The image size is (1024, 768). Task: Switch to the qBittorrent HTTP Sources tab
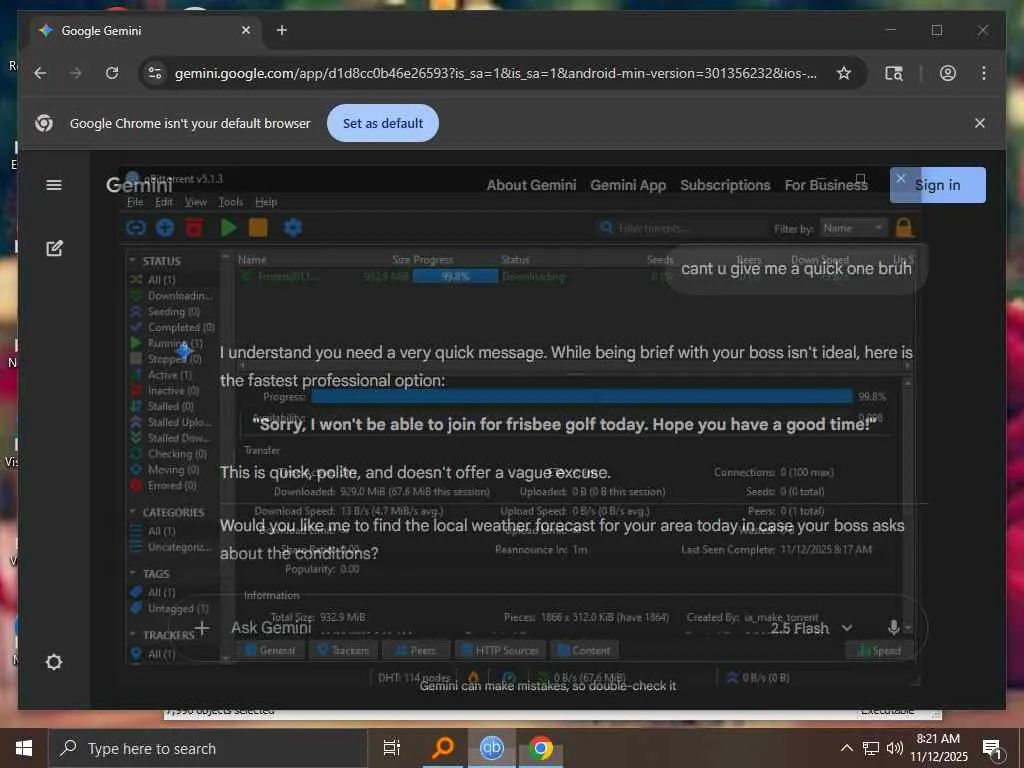tap(499, 650)
